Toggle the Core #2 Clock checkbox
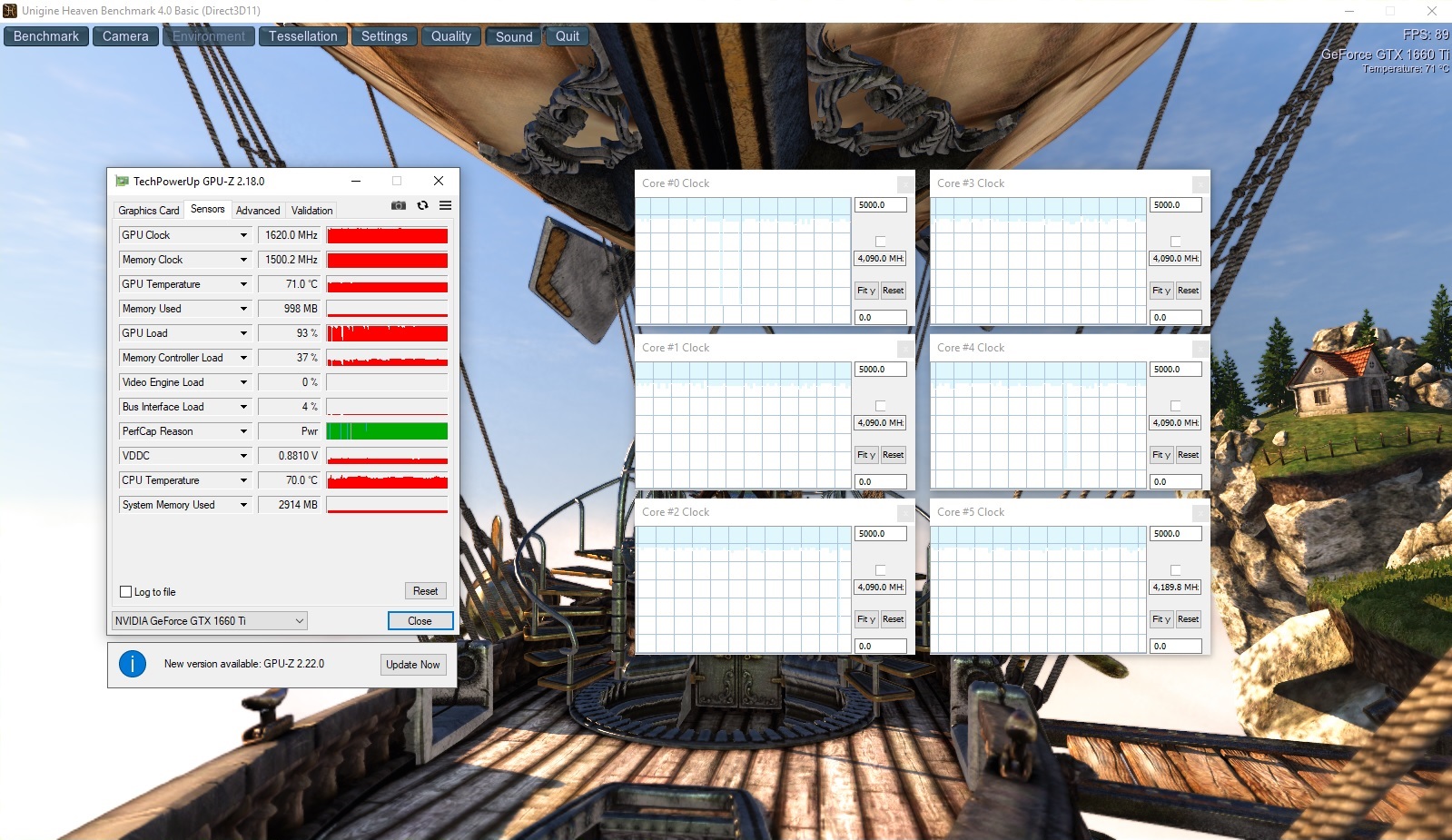This screenshot has width=1452, height=840. coord(880,570)
